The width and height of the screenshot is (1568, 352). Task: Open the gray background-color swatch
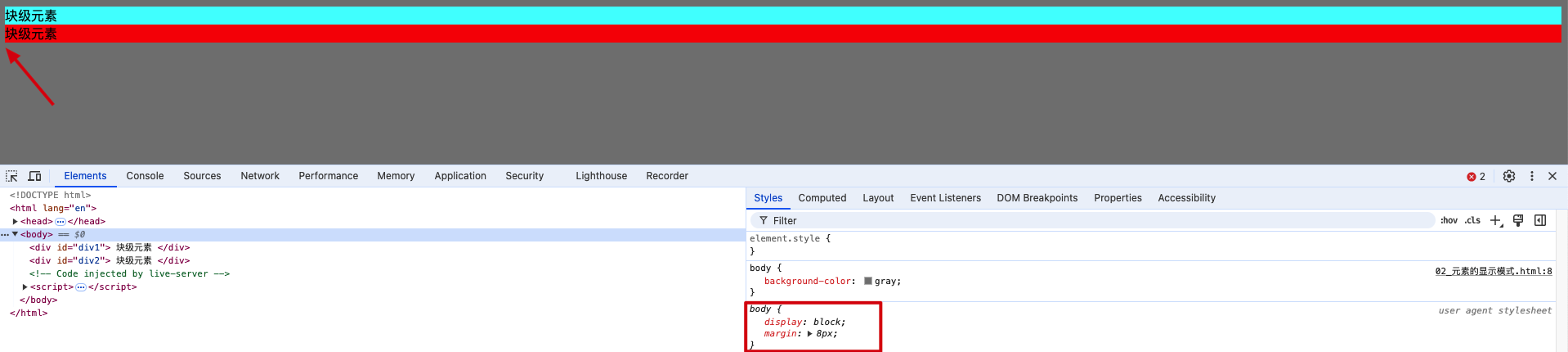tap(867, 281)
